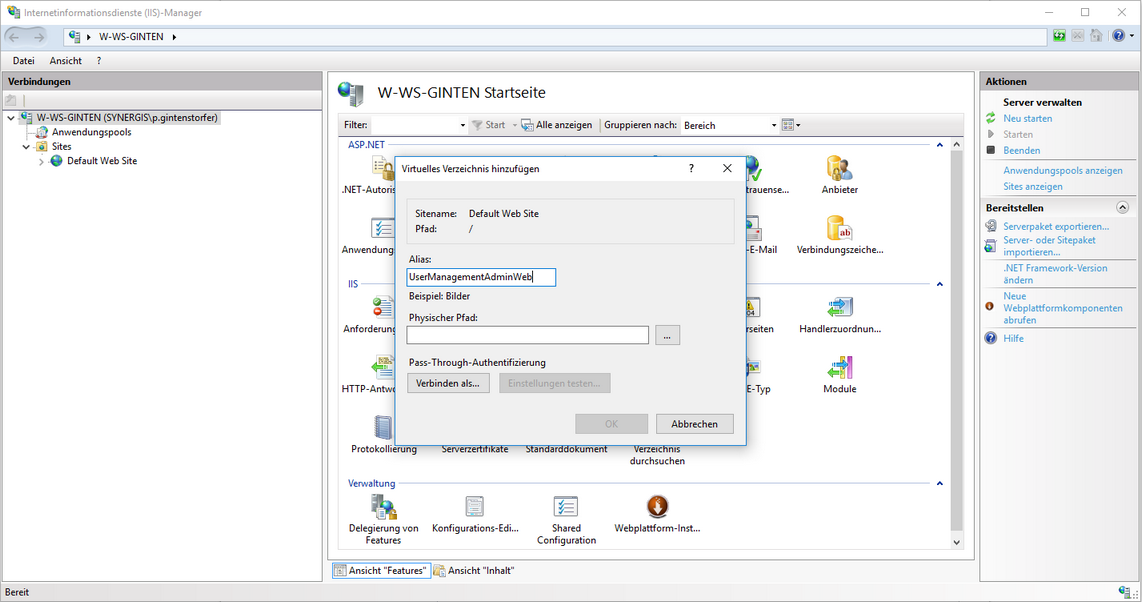The image size is (1142, 602).
Task: Select Anwendungspools in the connections tree
Action: pyautogui.click(x=91, y=132)
